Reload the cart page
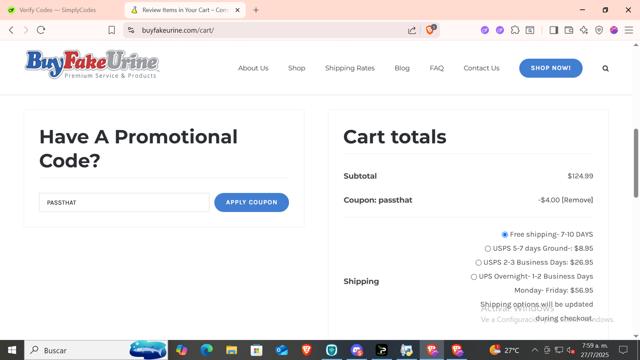Screen dimensions: 640x360 click(x=41, y=30)
